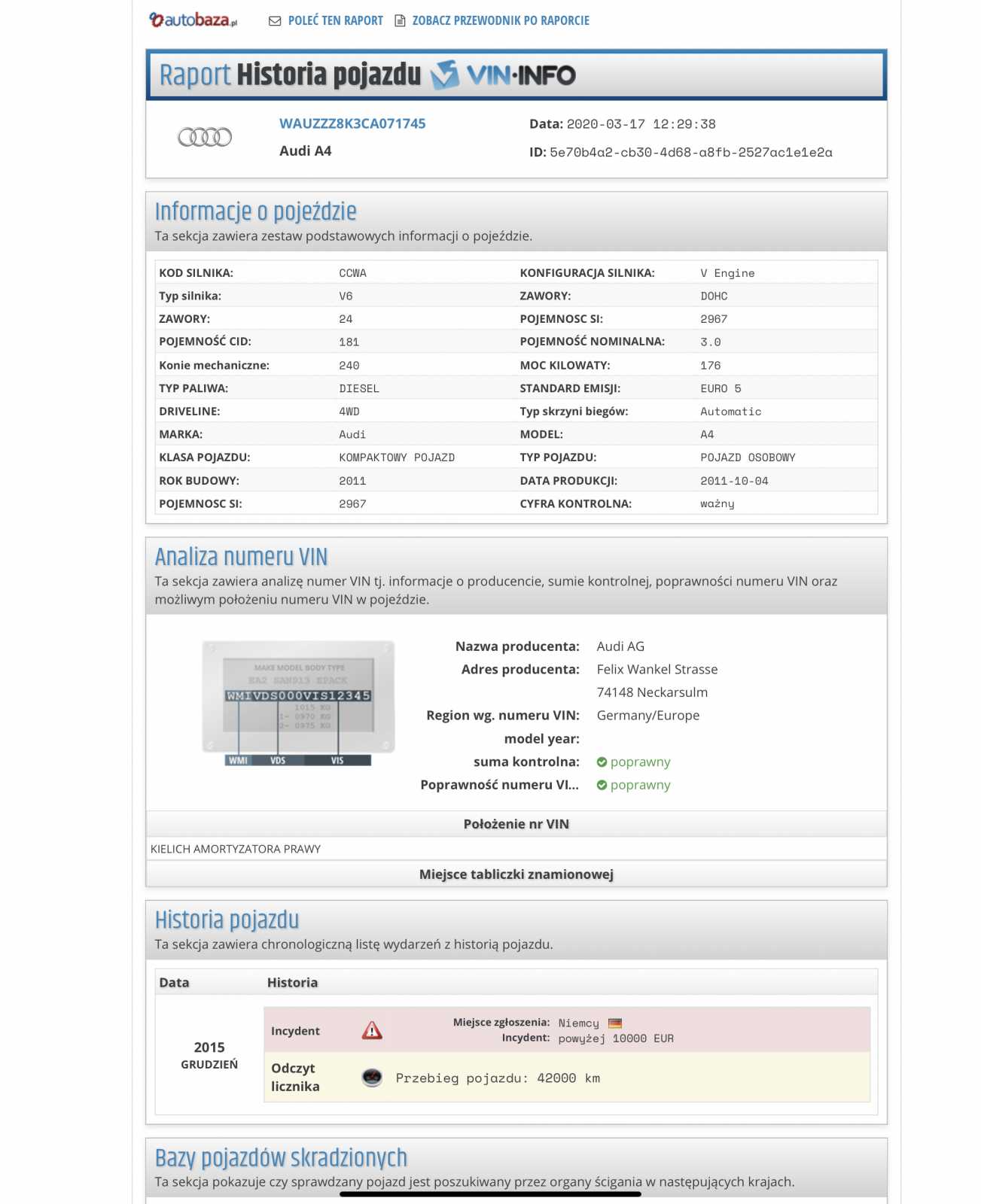This screenshot has width=981, height=1204.
Task: Click green checkmark for Poprawność numeru VIN
Action: click(x=602, y=785)
